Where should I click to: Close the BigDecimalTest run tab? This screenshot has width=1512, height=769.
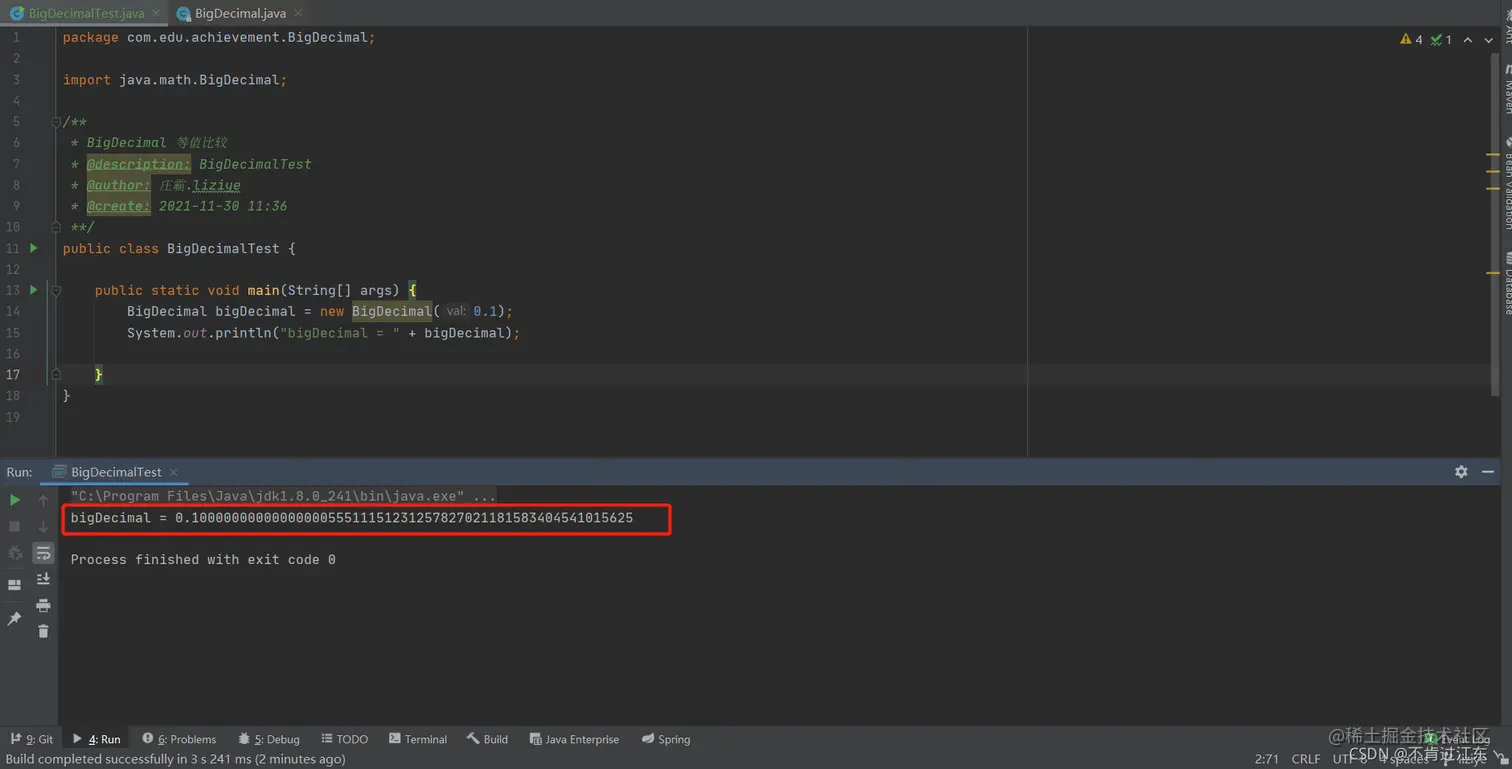pos(173,472)
